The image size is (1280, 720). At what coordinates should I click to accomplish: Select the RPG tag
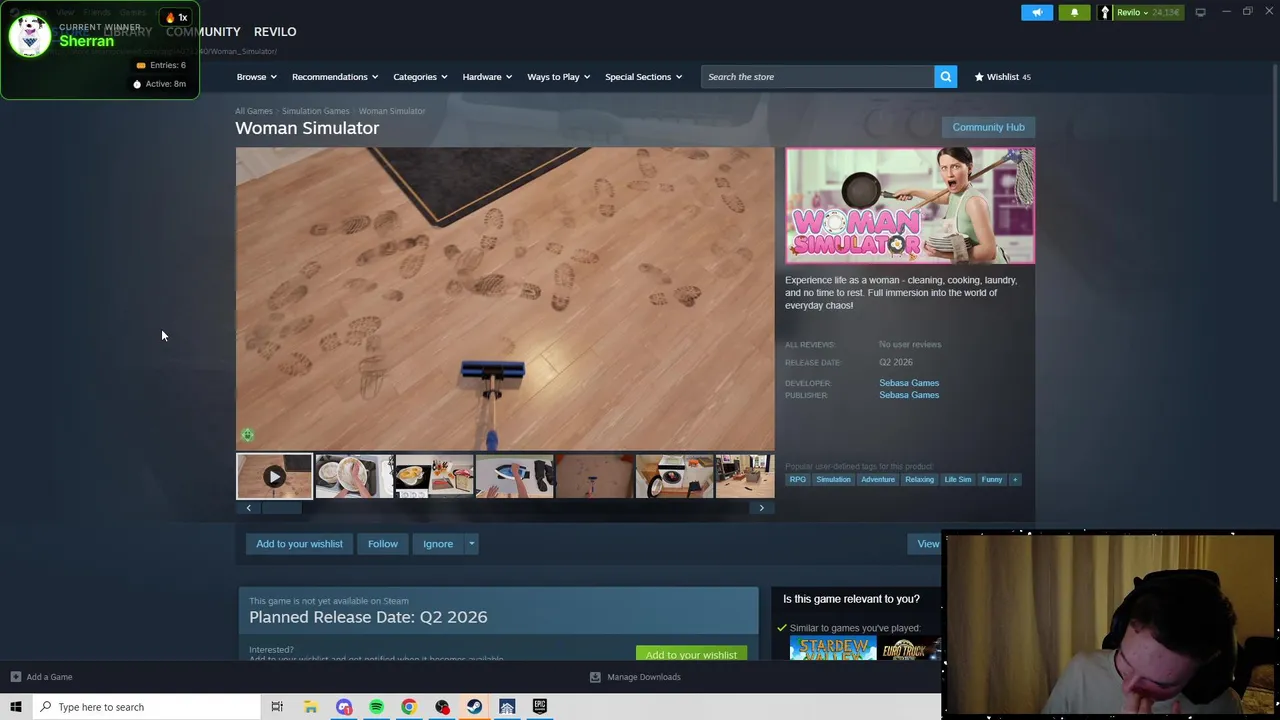coord(797,479)
